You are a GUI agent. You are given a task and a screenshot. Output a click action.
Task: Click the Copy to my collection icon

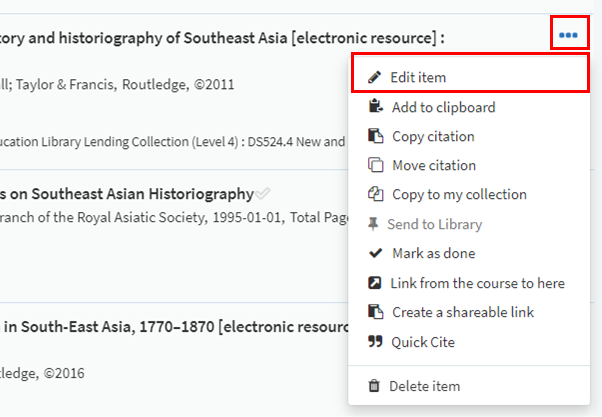coord(375,195)
